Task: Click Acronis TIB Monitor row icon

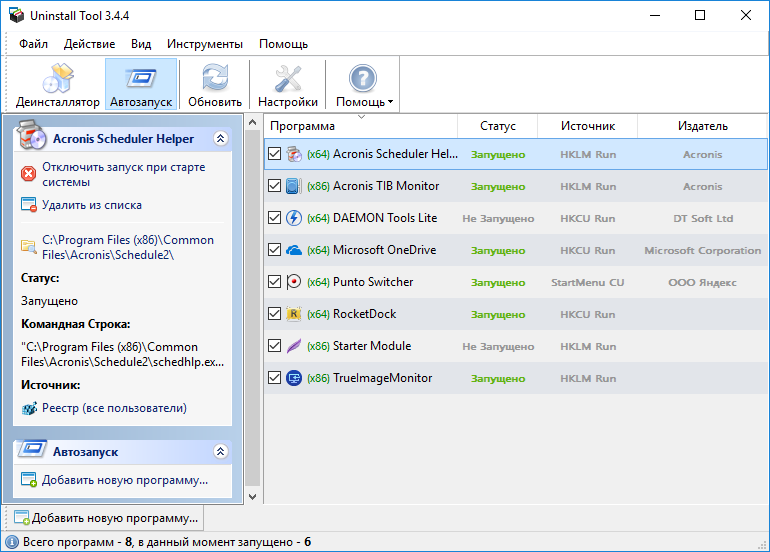Action: point(294,186)
